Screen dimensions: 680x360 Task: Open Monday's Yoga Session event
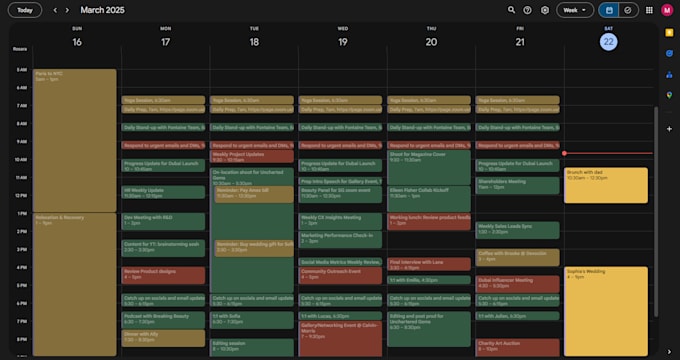click(x=163, y=100)
